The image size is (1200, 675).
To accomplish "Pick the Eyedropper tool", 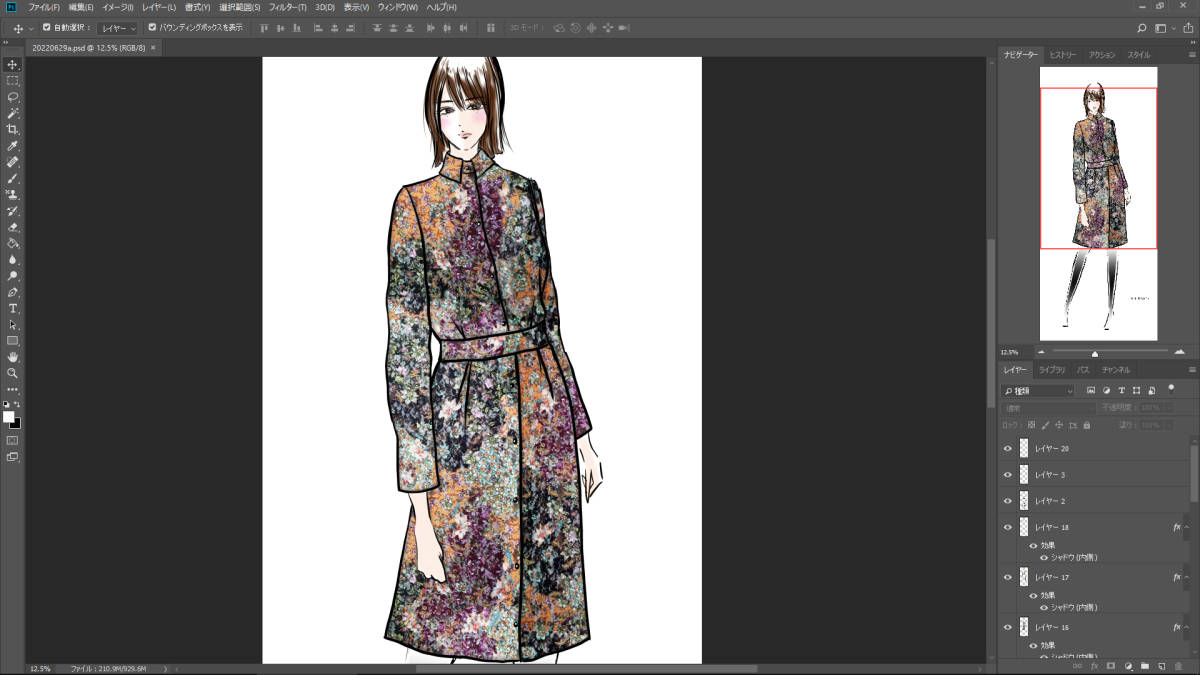I will [x=13, y=146].
